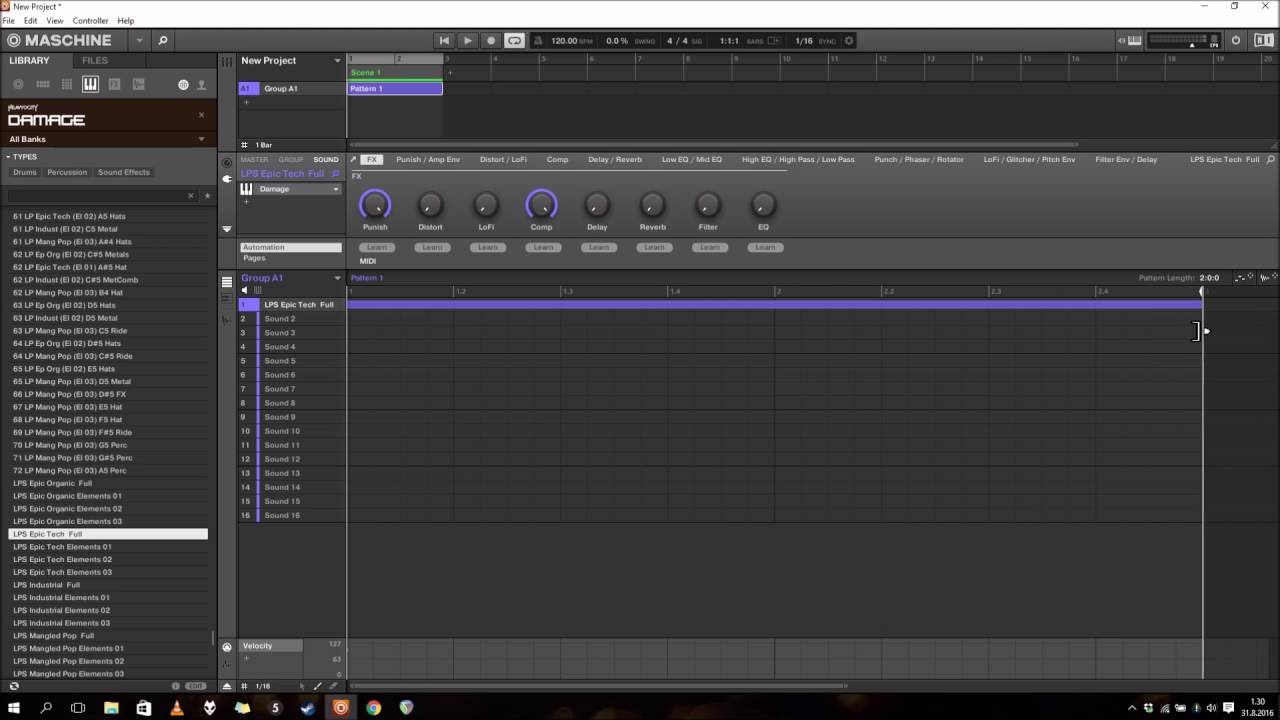1280x720 pixels.
Task: Click the Reverb knob
Action: point(652,205)
